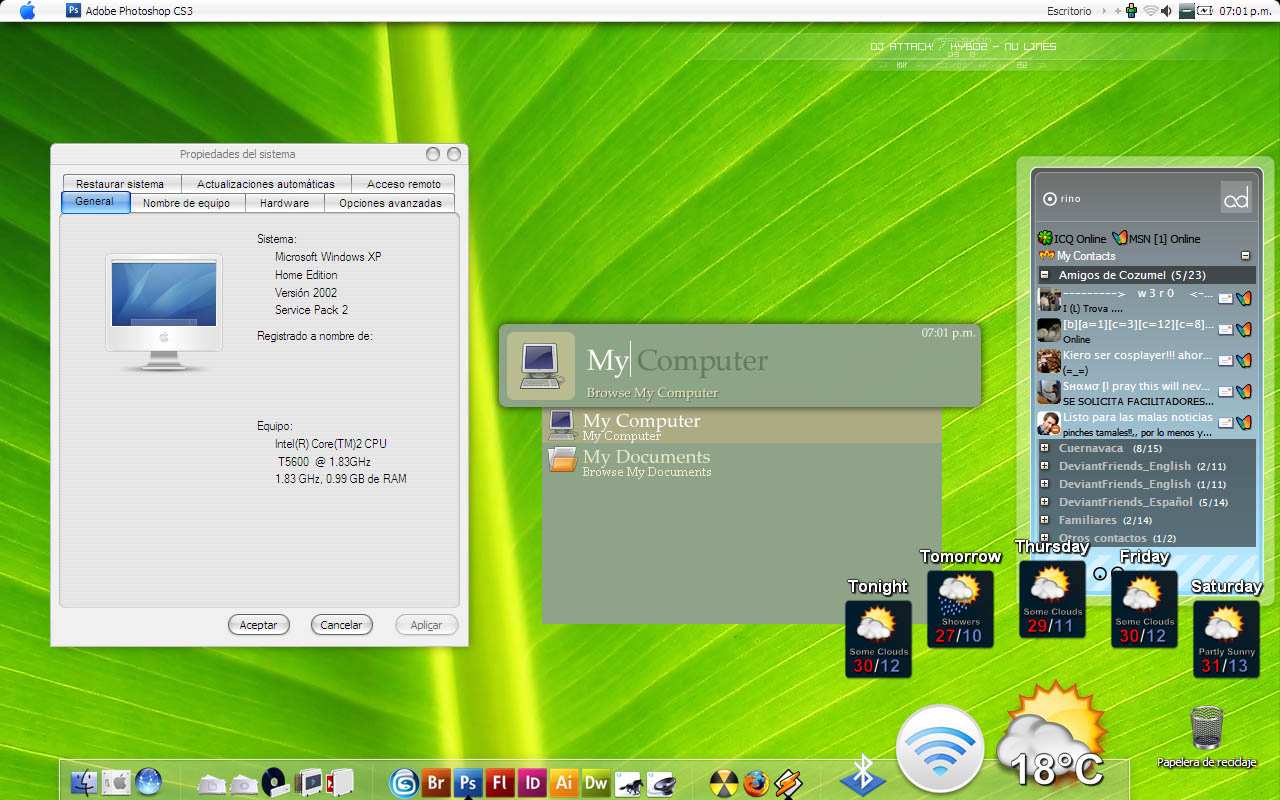Collapse the Amigos de Cozumel group
This screenshot has width=1280, height=800.
pos(1044,274)
